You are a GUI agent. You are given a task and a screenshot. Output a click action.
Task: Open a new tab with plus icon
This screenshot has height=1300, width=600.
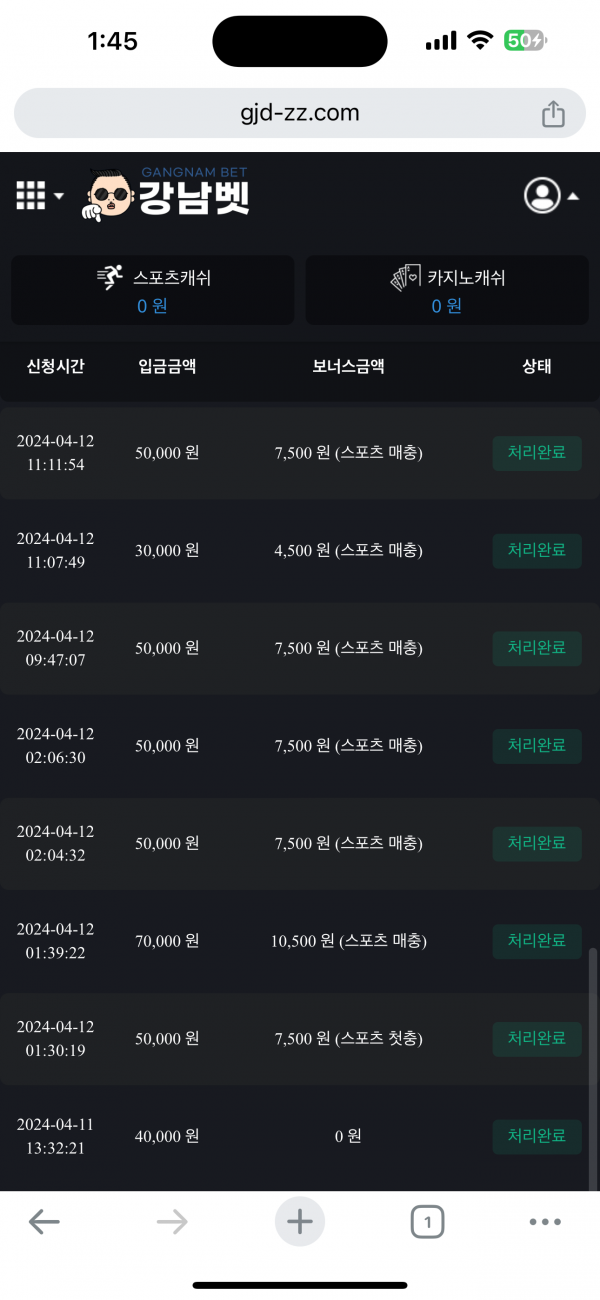[300, 1221]
